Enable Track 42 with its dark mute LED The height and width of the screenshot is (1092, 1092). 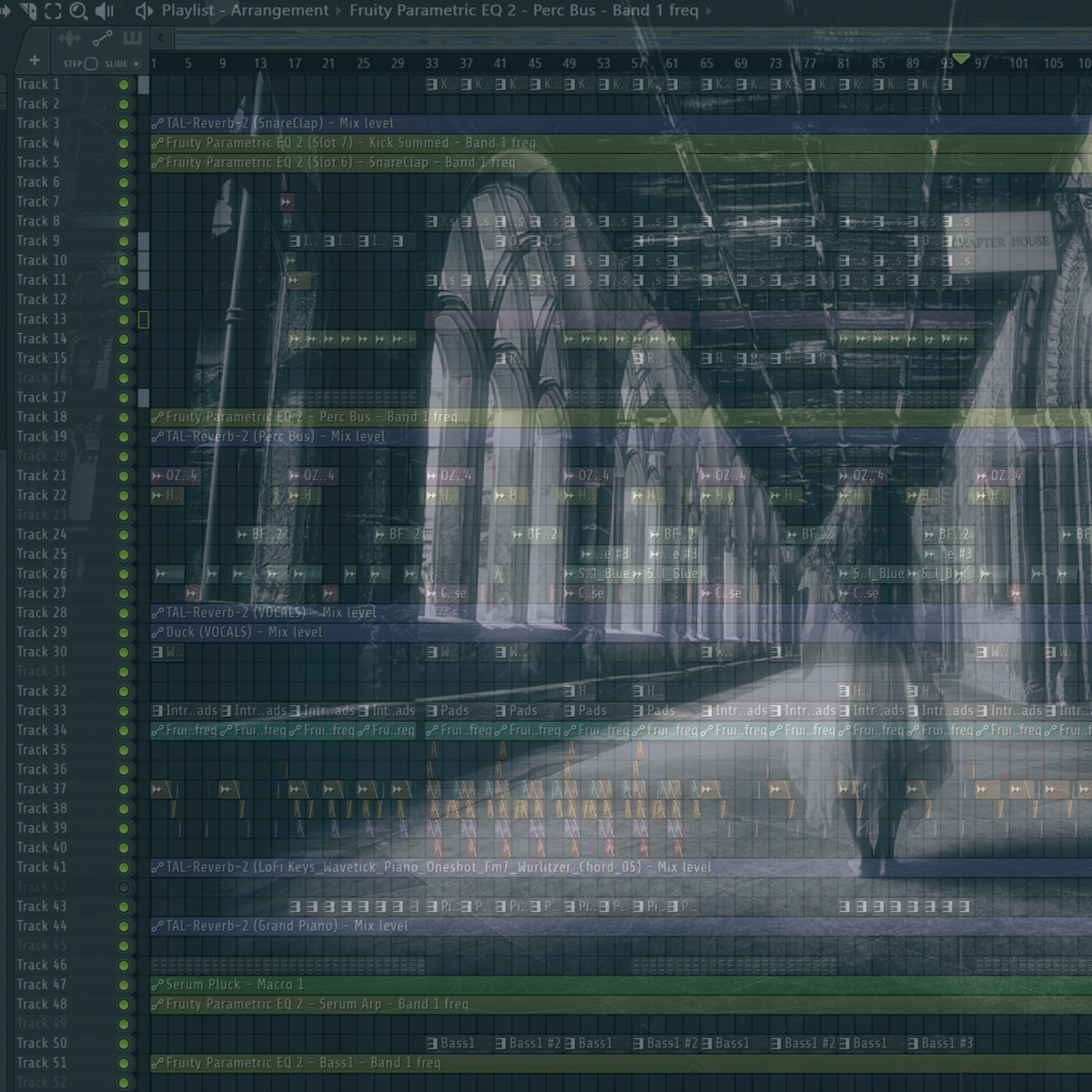(124, 887)
